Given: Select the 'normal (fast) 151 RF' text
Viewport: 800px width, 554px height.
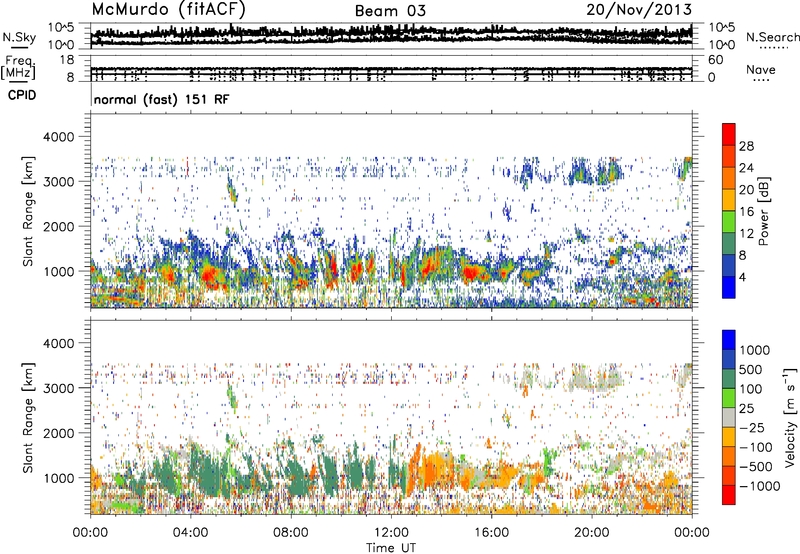Looking at the screenshot, I should [162, 99].
